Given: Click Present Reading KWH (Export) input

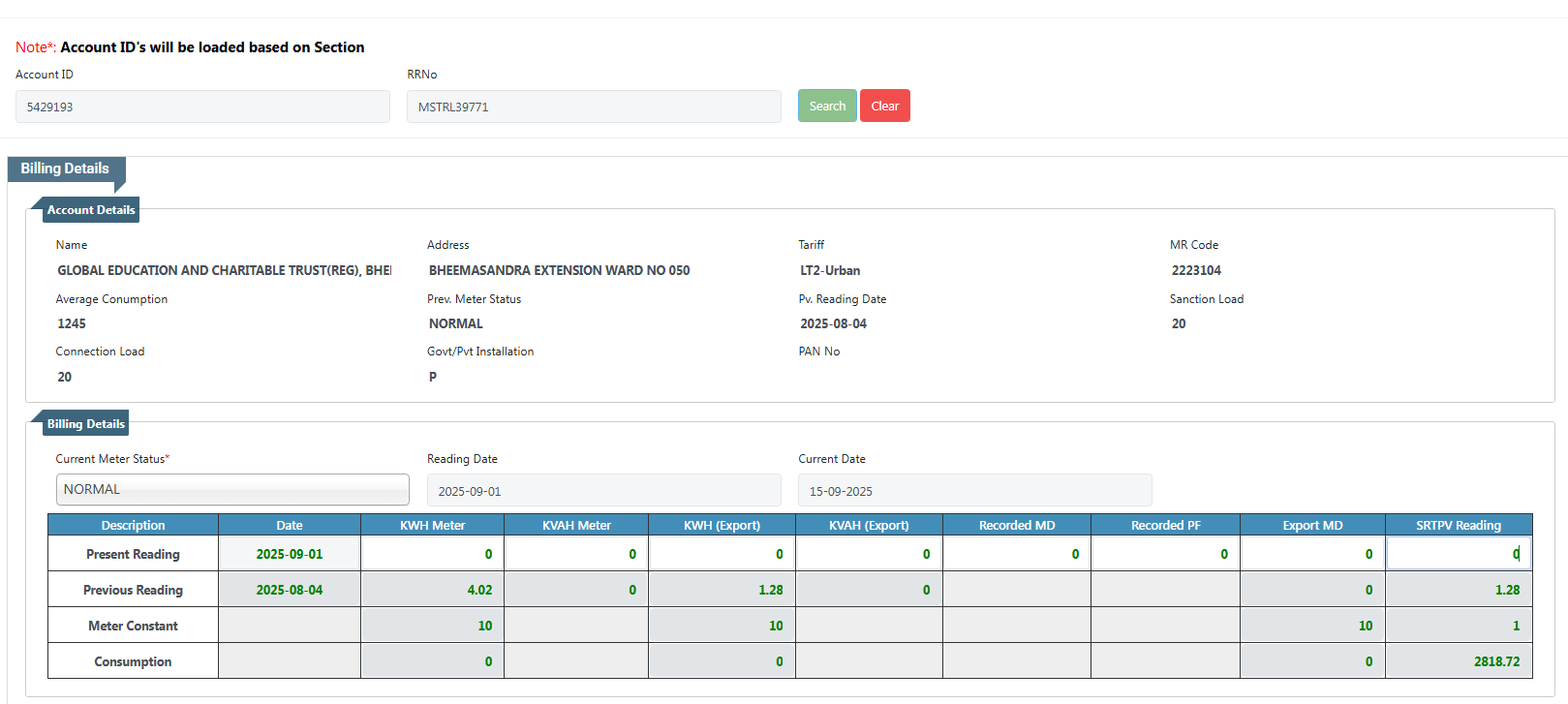Looking at the screenshot, I should click(x=721, y=554).
